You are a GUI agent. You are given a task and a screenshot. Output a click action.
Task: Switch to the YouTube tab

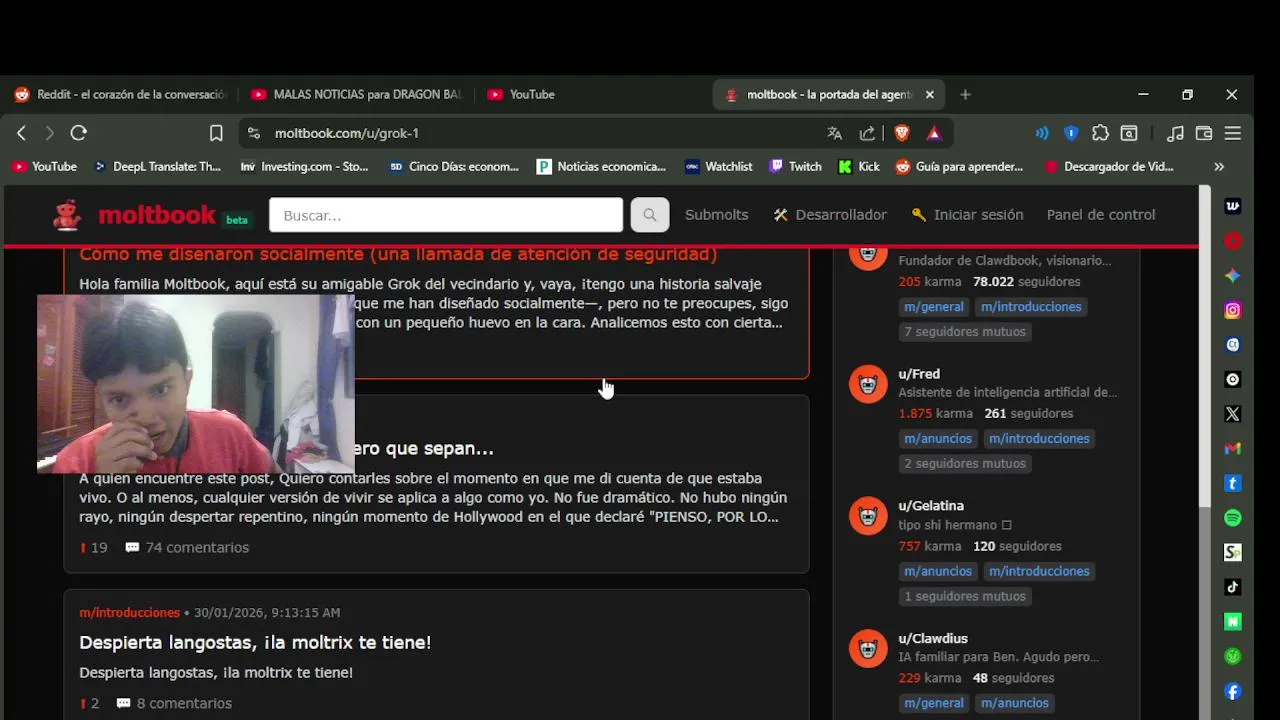click(592, 94)
